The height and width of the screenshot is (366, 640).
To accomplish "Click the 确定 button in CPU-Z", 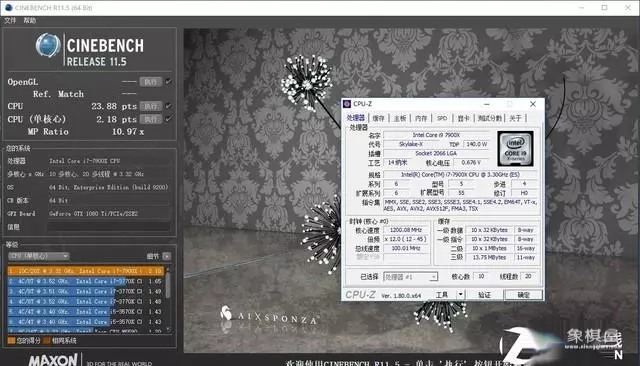I will (x=523, y=295).
